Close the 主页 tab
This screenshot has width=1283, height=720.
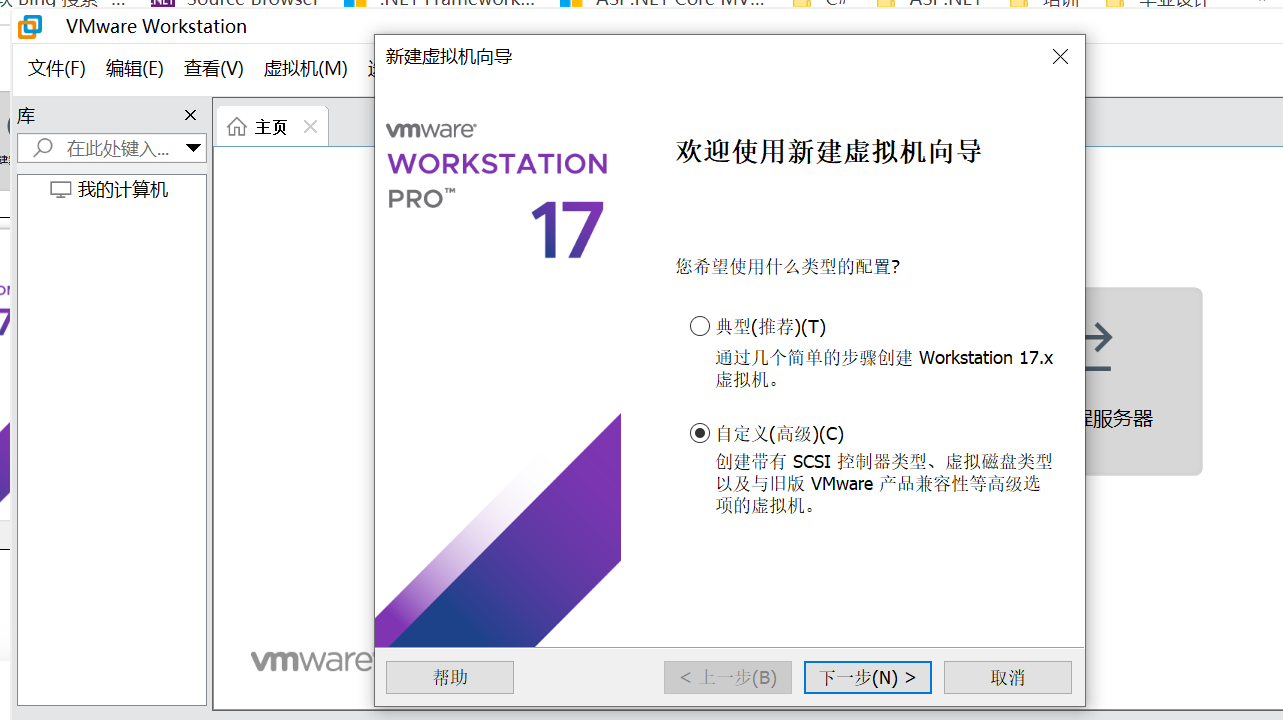click(x=310, y=127)
